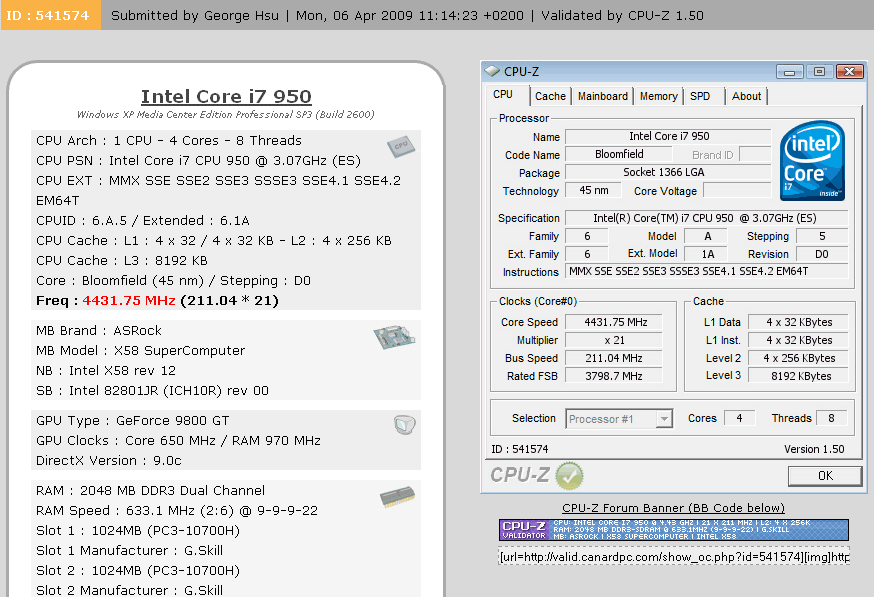Click the CPU-Z Forum Banner link

pos(673,508)
